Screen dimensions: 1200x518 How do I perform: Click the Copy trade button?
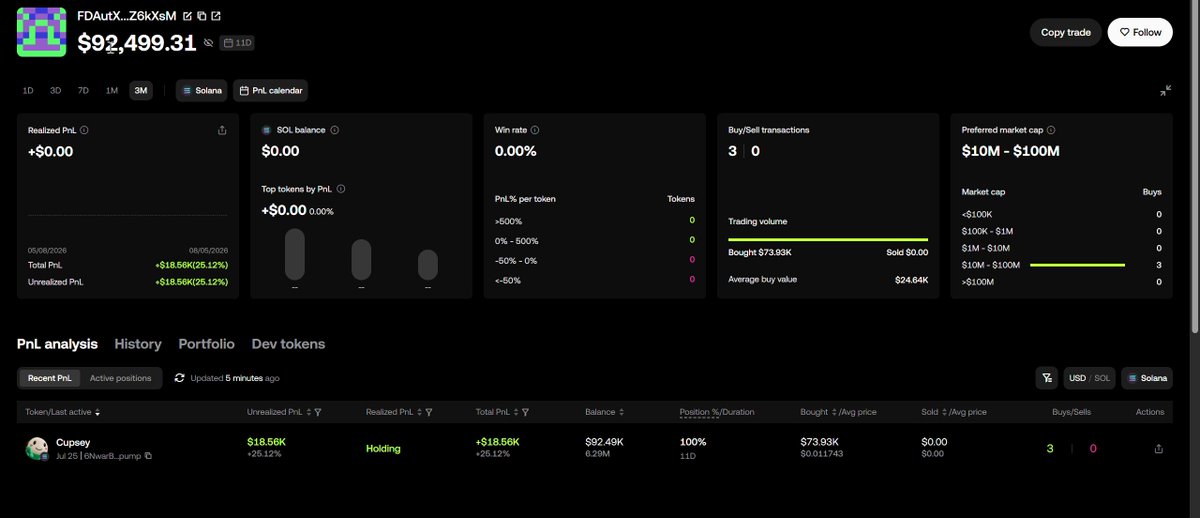coord(1065,32)
